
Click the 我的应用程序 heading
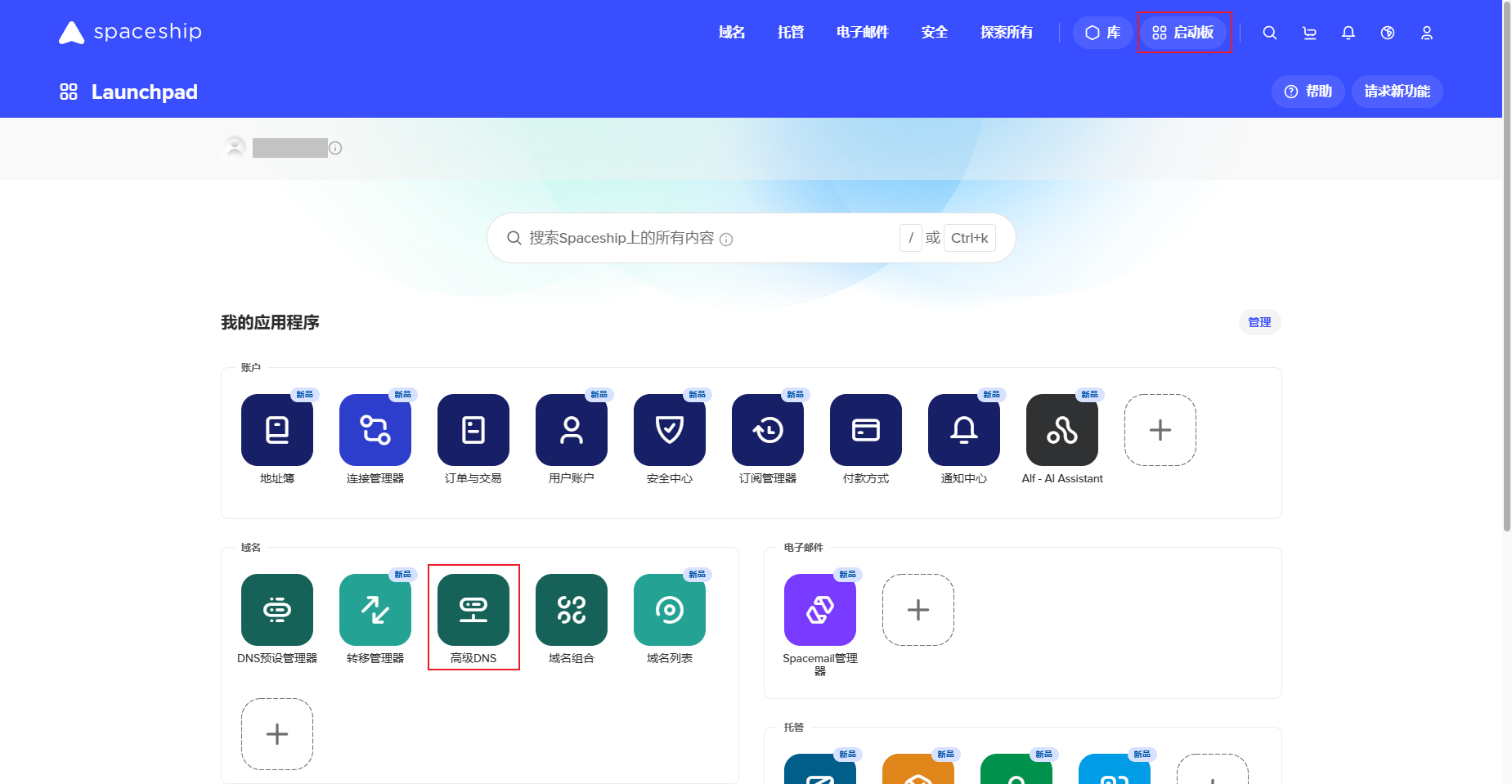coord(270,323)
